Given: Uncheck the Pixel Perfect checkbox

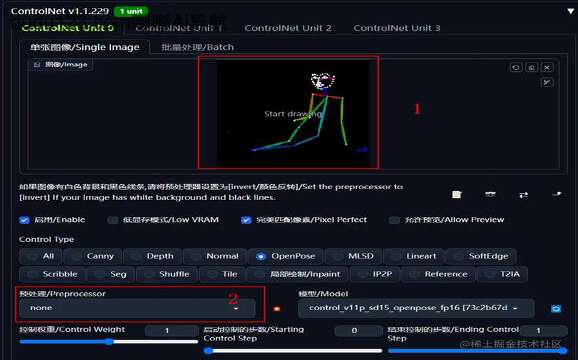Looking at the screenshot, I should [246, 220].
